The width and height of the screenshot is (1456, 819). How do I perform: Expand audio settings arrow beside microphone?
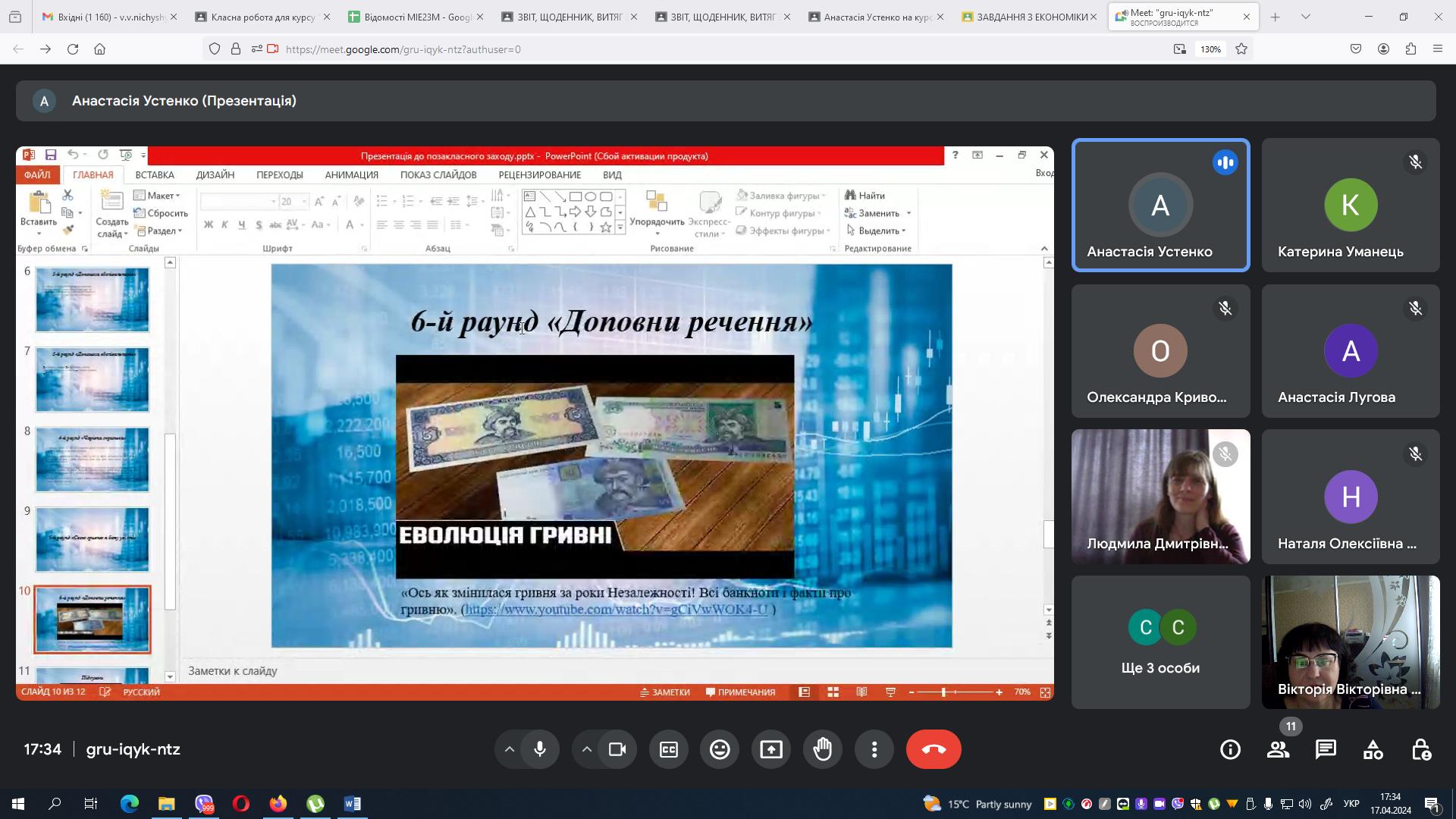pos(510,749)
